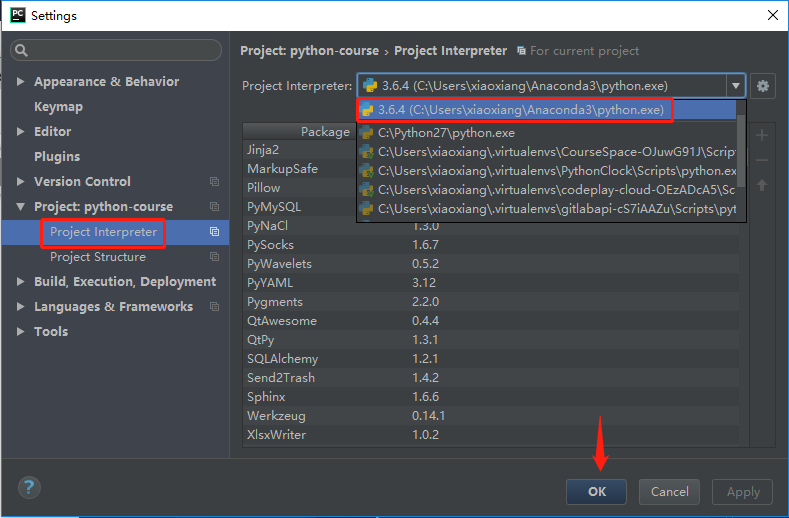Select the QtAwesome package row
Image resolution: width=789 pixels, height=518 pixels.
click(491, 321)
